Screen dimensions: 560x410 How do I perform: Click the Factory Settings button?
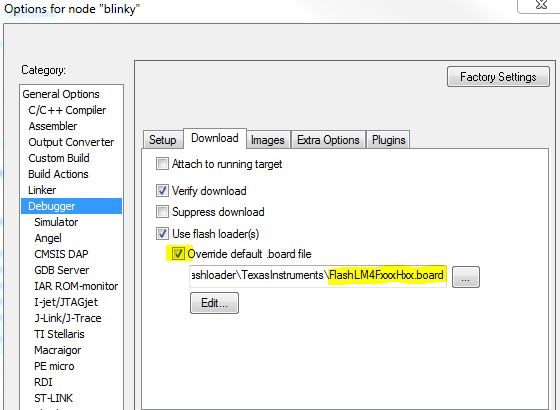click(x=498, y=76)
